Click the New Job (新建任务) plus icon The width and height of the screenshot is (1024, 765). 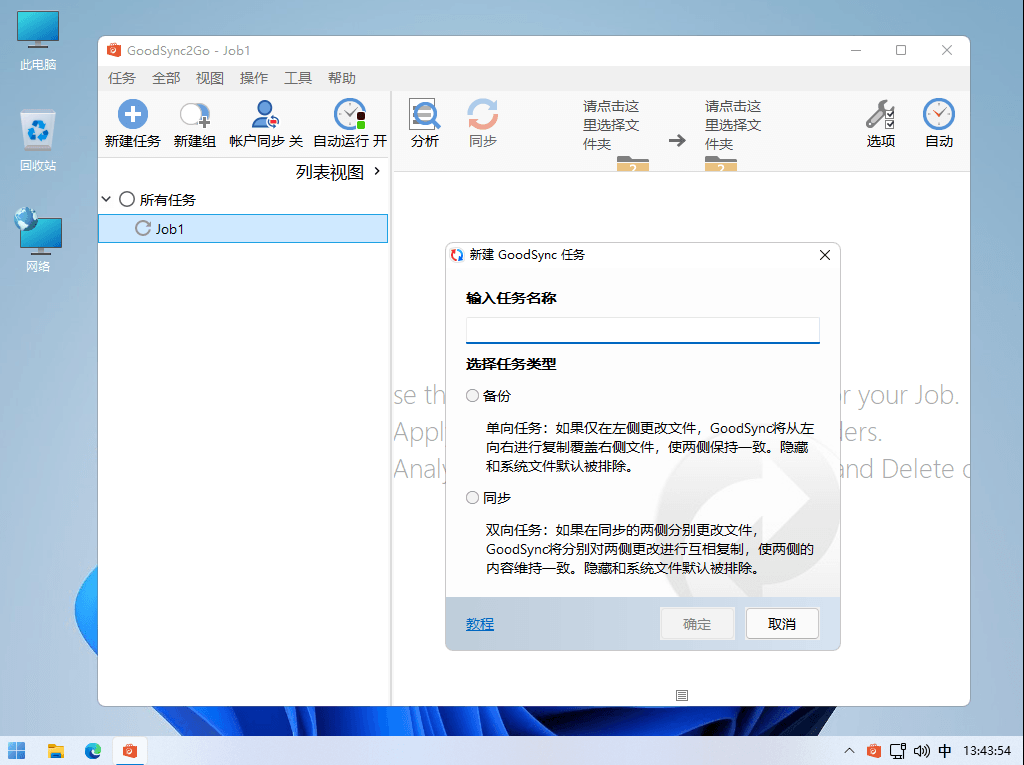(x=133, y=114)
